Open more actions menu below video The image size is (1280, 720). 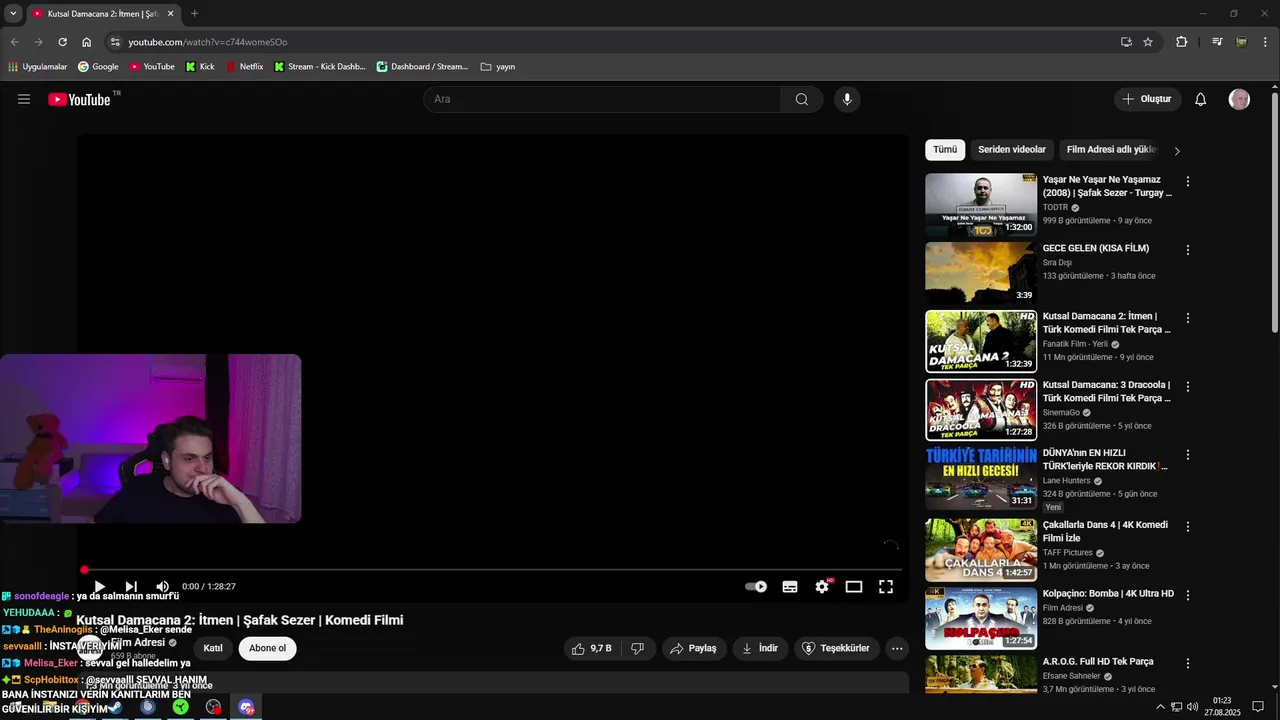point(897,648)
